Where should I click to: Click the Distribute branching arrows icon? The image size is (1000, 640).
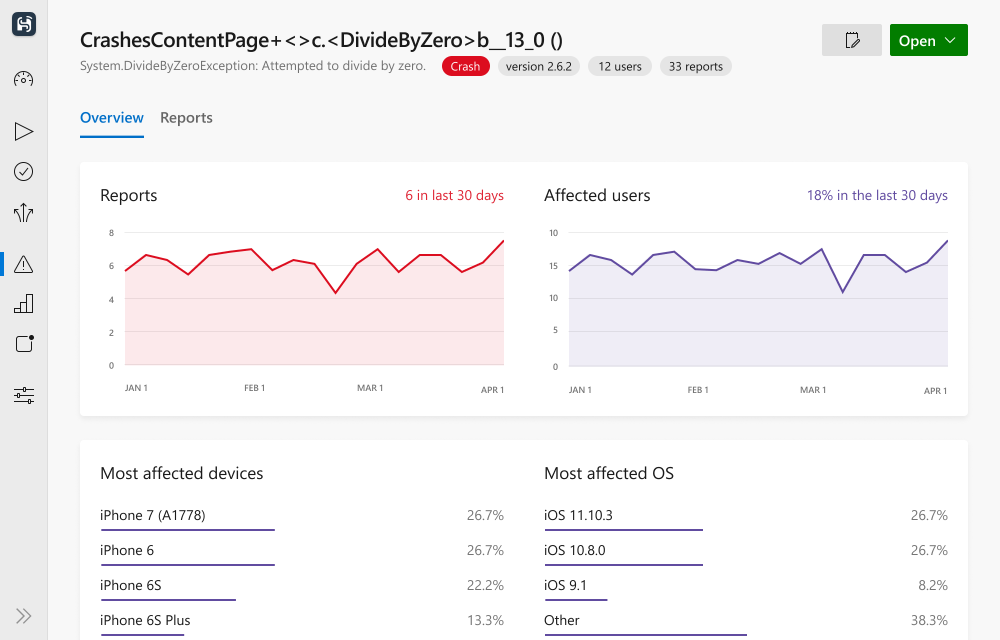pyautogui.click(x=23, y=213)
